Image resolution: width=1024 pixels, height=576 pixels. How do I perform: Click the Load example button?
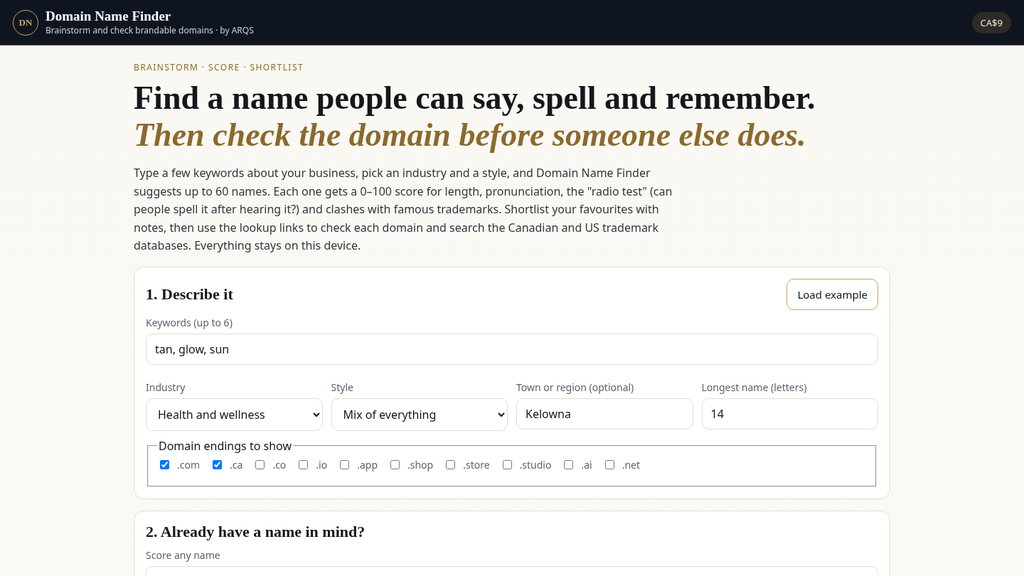point(831,295)
